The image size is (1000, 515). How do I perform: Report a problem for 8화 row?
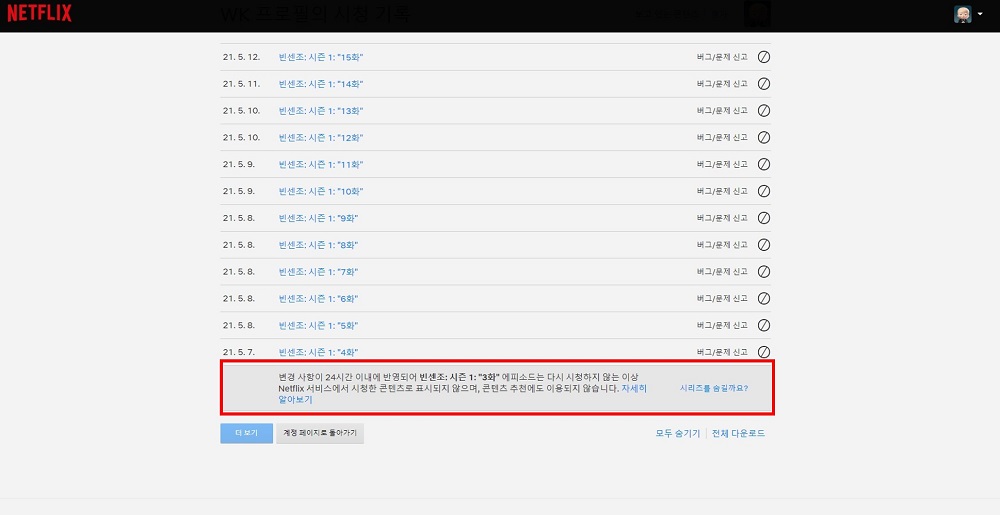pyautogui.click(x=722, y=245)
